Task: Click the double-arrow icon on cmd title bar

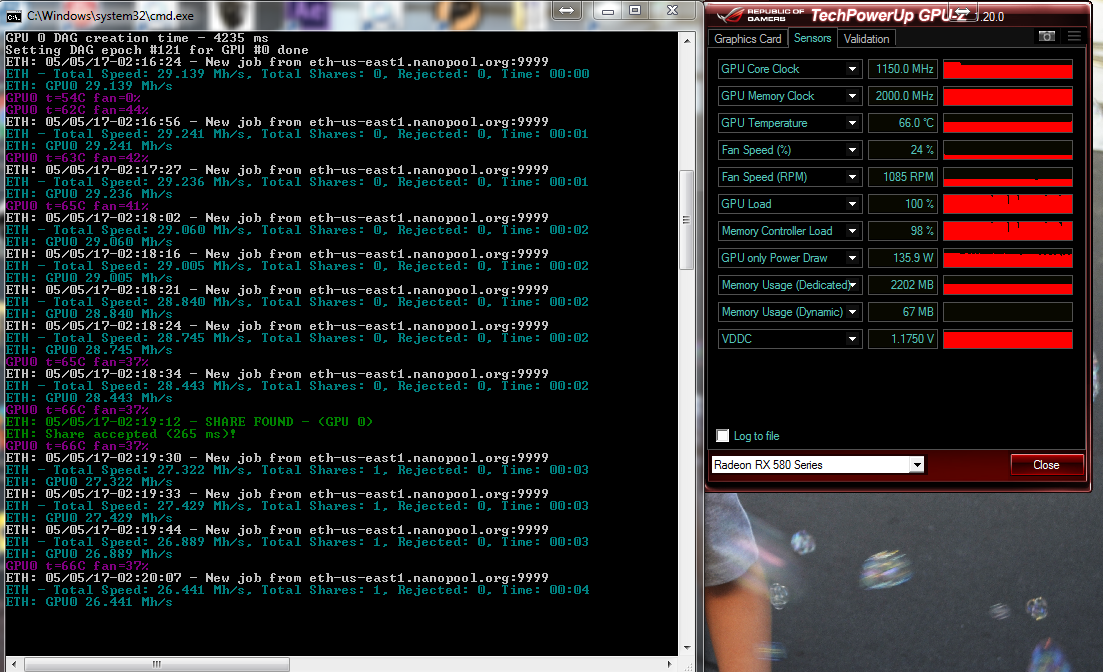Action: click(567, 11)
